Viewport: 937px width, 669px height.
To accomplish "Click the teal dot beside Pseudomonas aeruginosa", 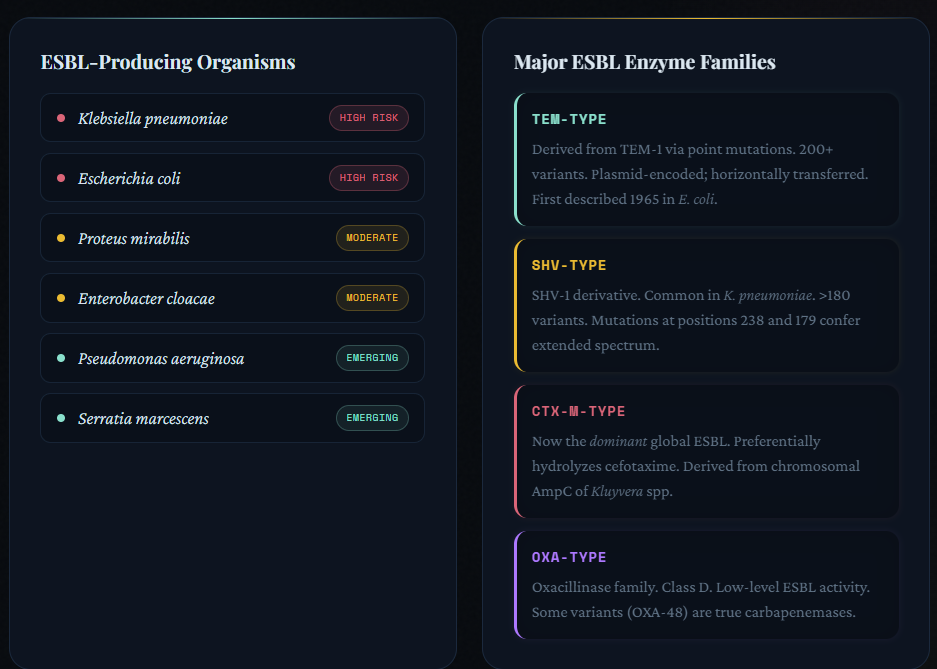I will [61, 358].
